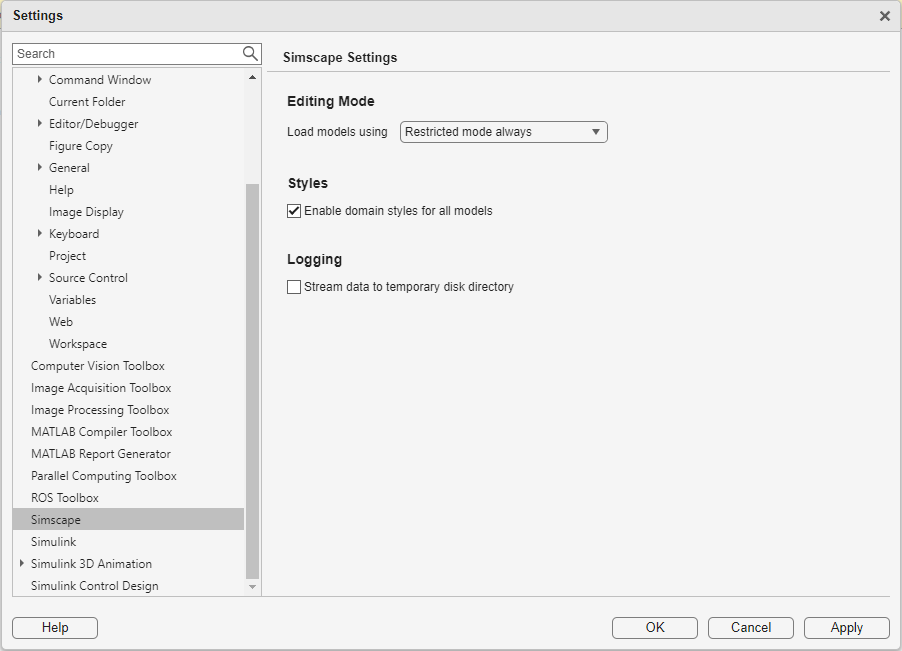Disable domain styles for all models
Image resolution: width=902 pixels, height=651 pixels.
coord(294,211)
